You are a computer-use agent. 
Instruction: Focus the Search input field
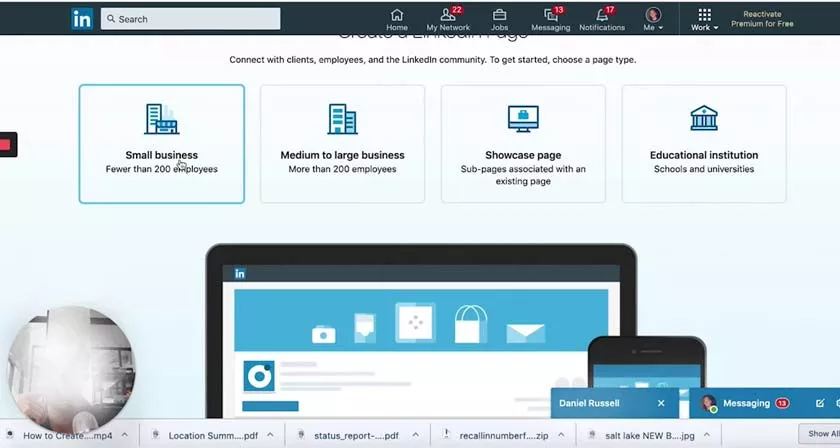(x=190, y=19)
